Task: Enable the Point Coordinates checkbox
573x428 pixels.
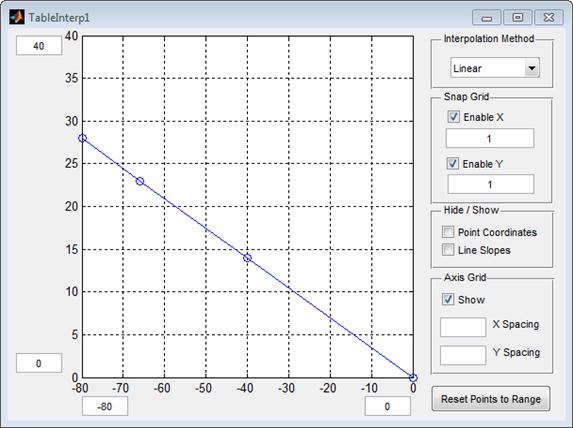Action: [x=448, y=232]
